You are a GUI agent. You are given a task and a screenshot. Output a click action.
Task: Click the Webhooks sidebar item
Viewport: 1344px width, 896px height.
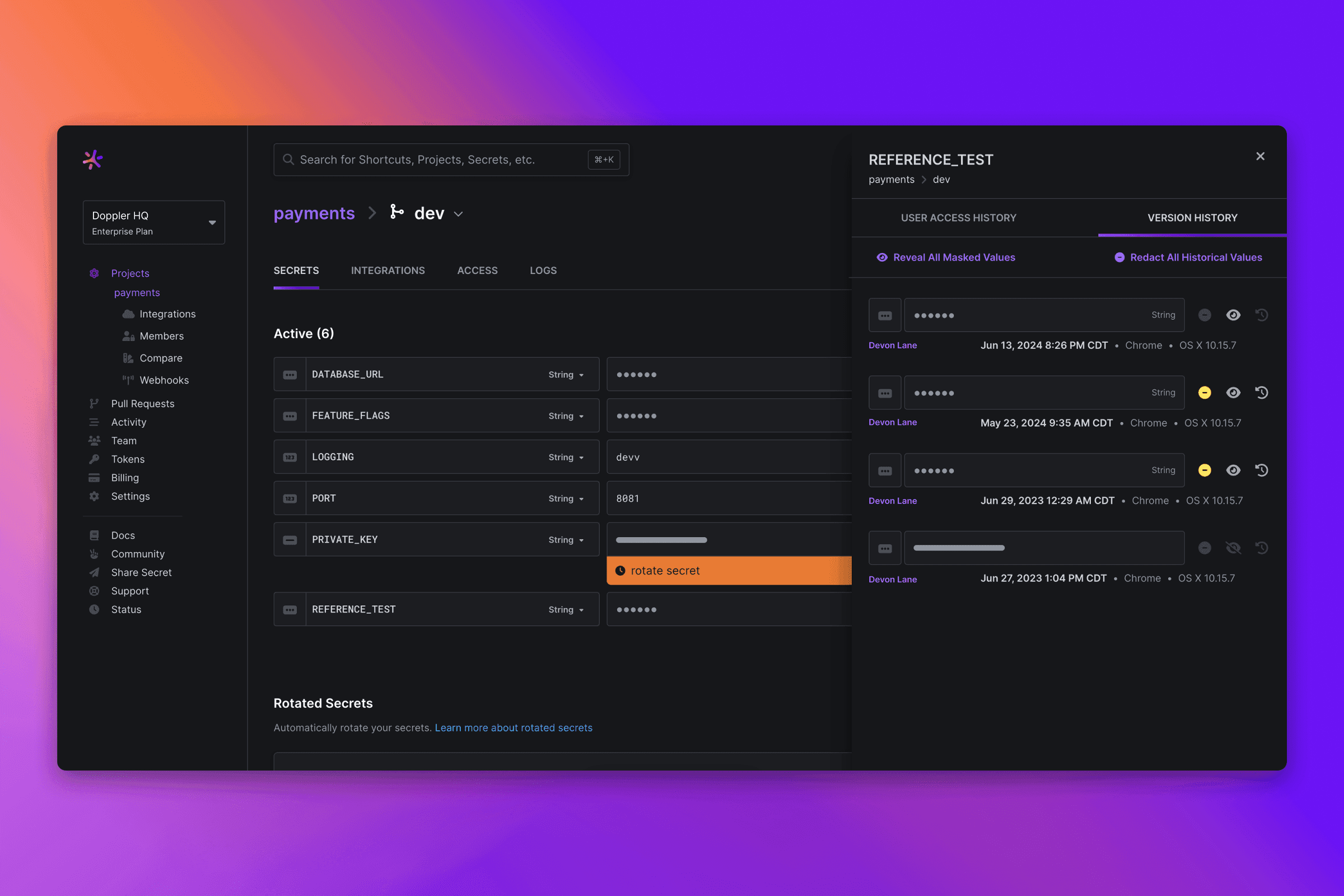tap(164, 380)
